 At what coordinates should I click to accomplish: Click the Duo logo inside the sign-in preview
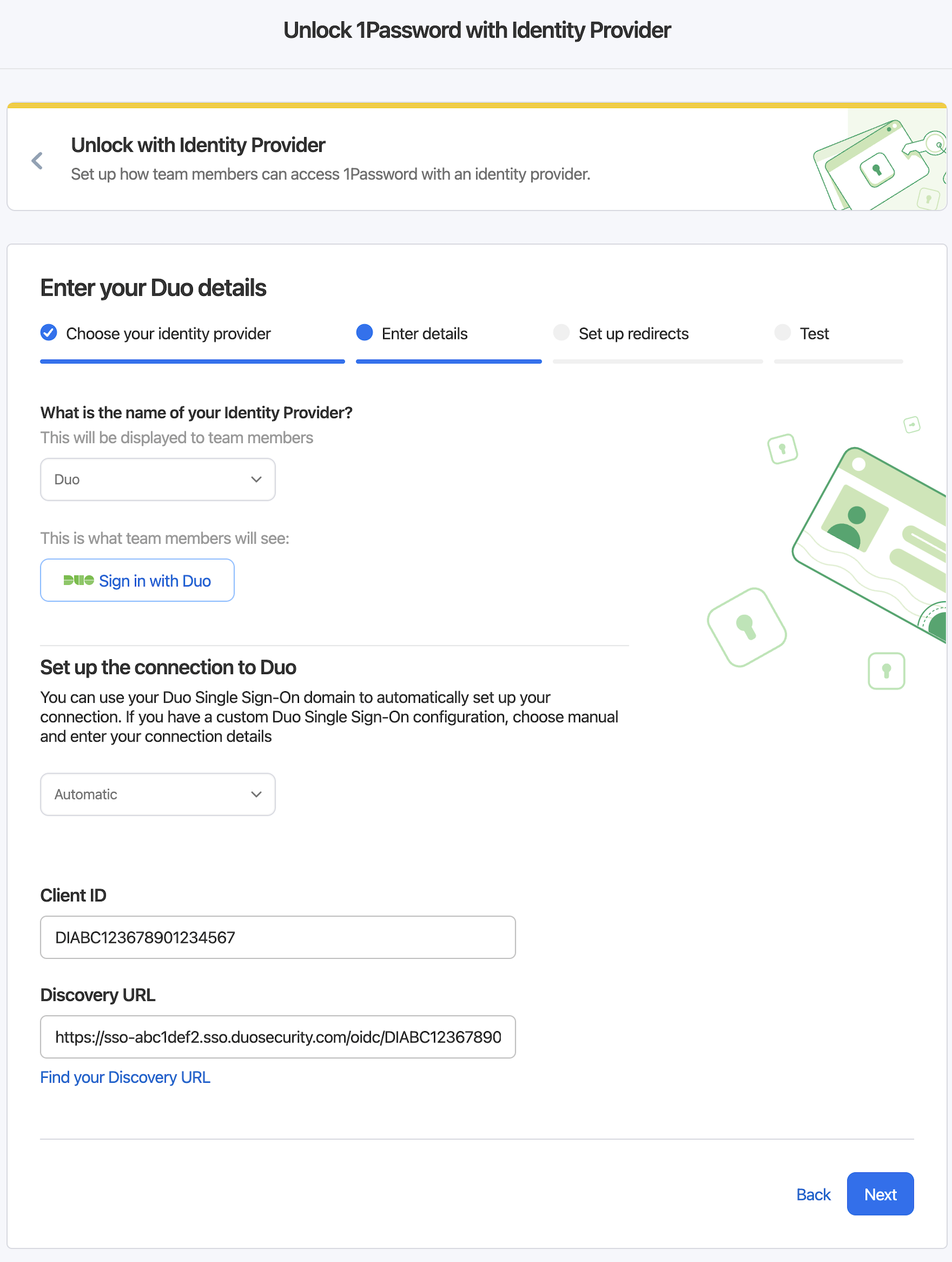[78, 580]
